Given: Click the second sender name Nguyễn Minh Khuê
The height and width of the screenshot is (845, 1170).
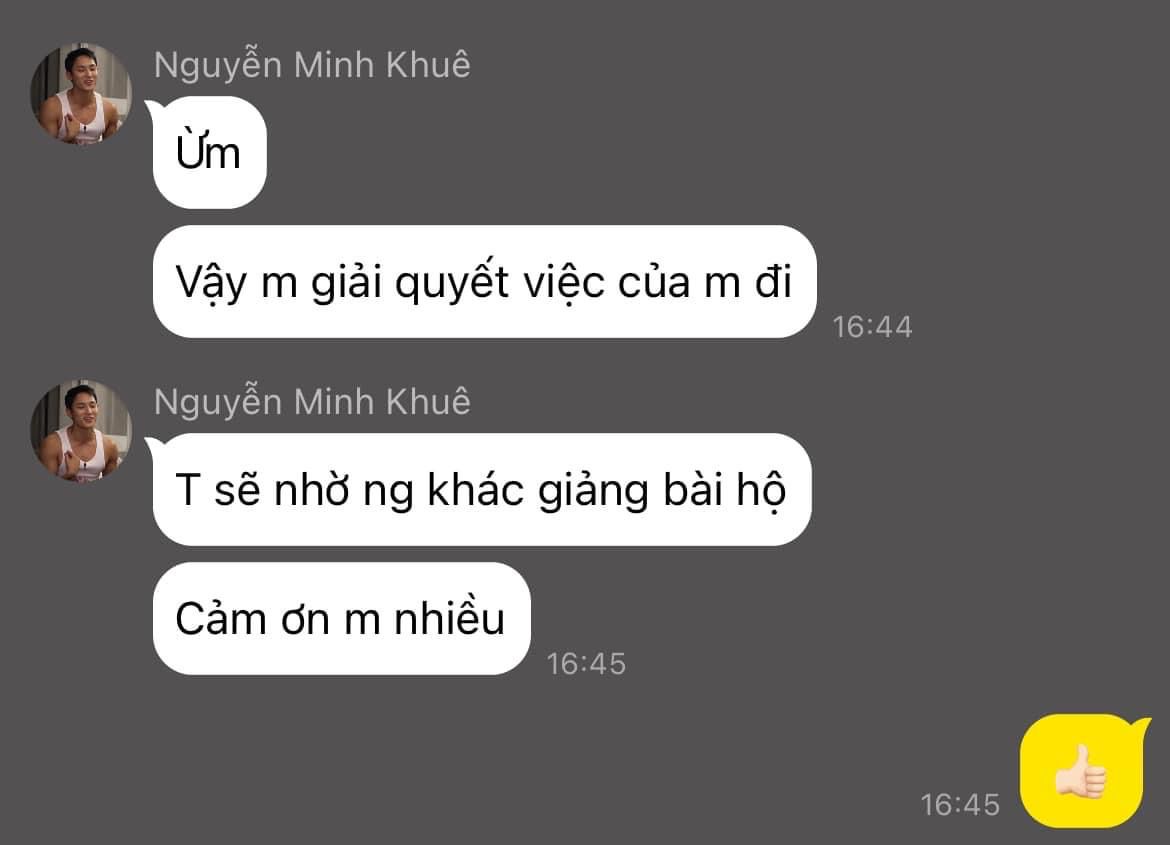Looking at the screenshot, I should (x=312, y=402).
